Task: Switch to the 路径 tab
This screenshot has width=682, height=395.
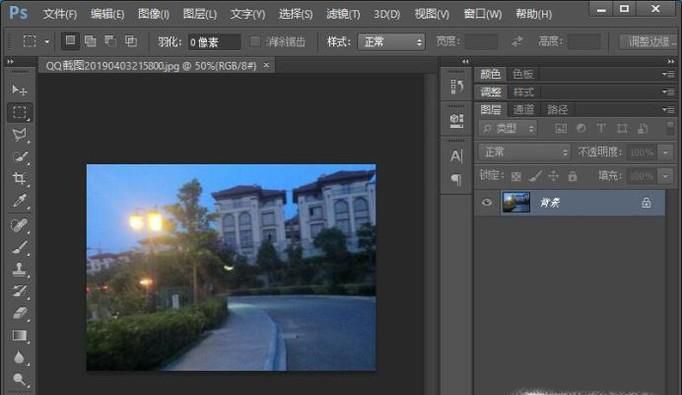Action: (x=557, y=110)
